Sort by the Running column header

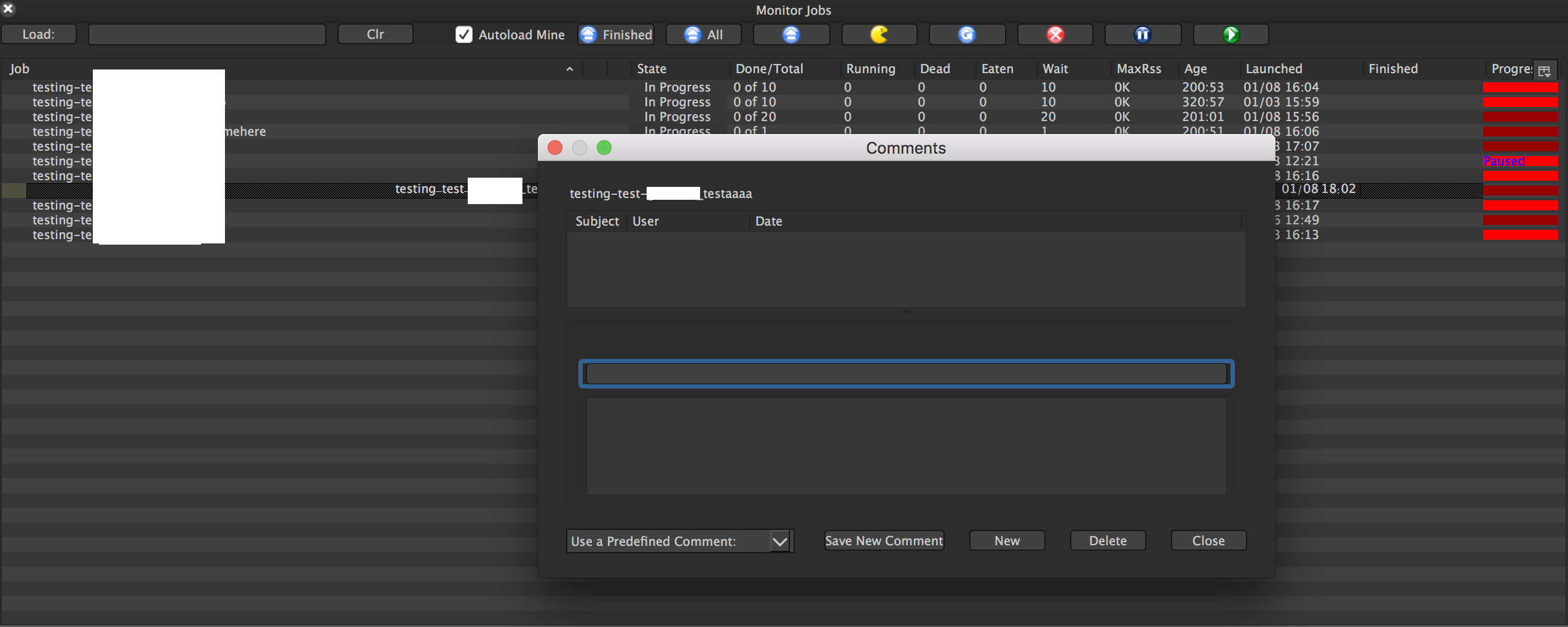click(x=877, y=69)
